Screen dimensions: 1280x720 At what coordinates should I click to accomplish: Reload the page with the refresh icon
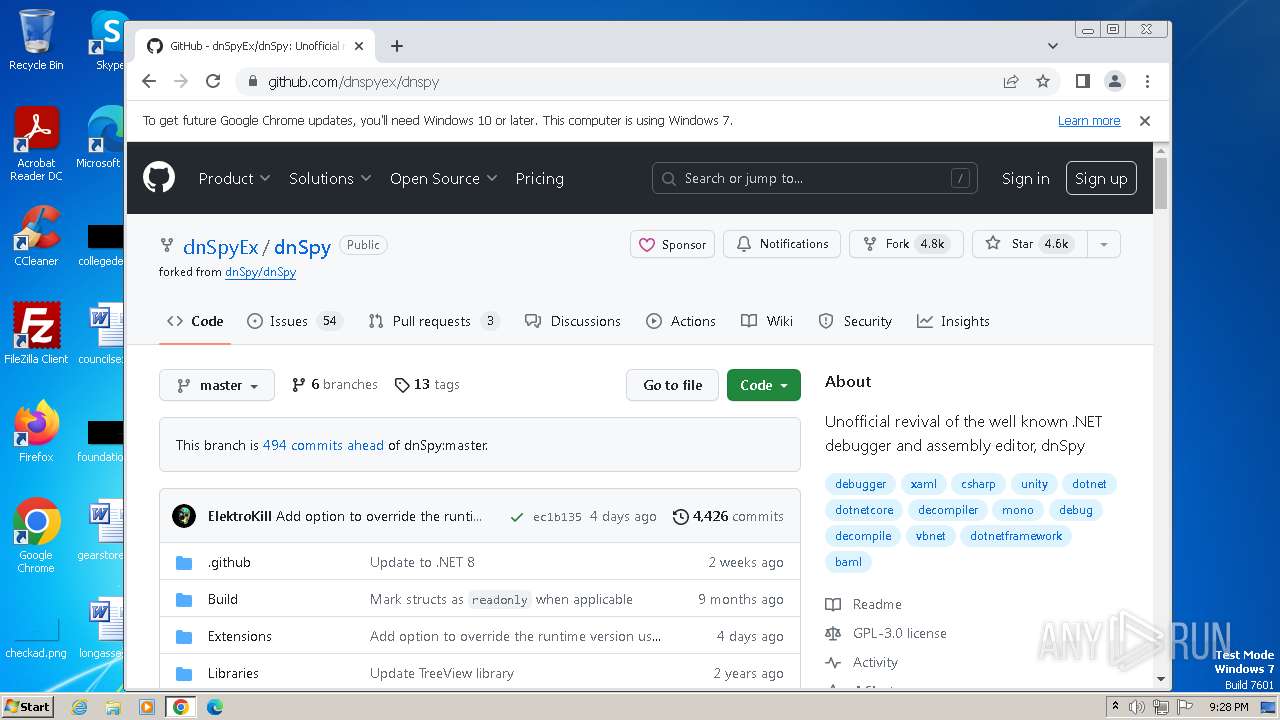point(213,82)
